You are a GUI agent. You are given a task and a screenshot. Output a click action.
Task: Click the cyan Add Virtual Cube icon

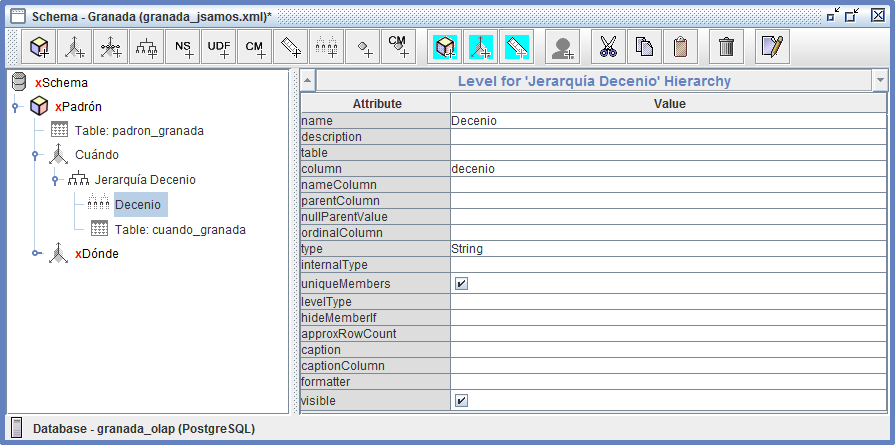(x=445, y=47)
